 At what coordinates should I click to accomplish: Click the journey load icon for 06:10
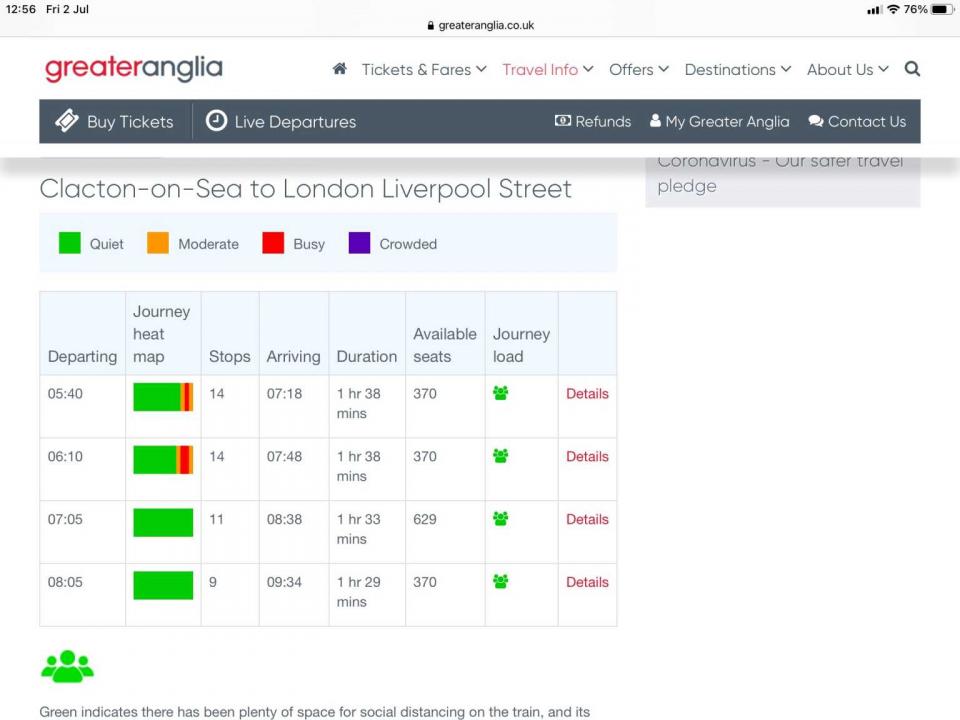[501, 456]
